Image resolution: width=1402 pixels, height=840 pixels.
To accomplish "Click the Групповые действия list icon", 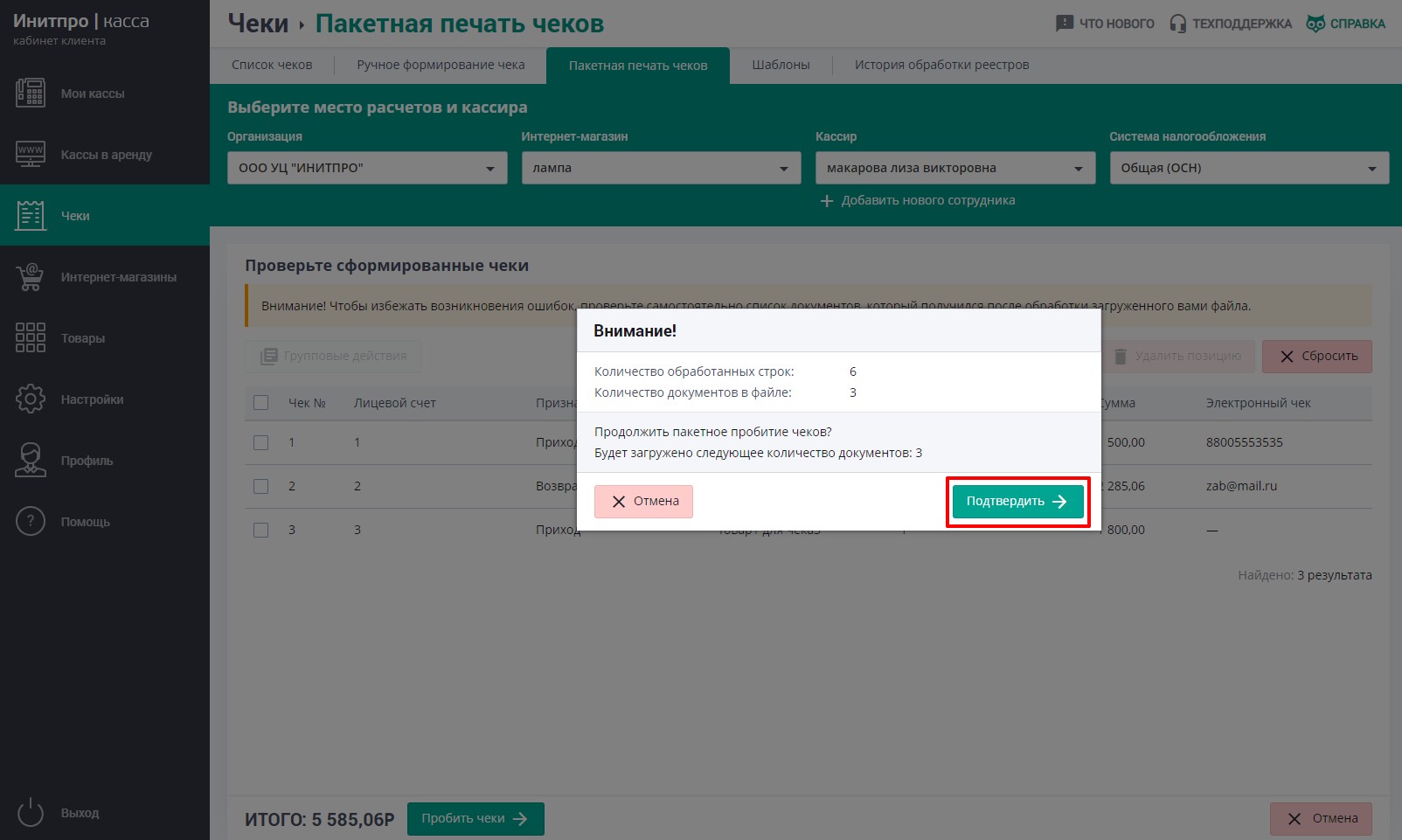I will (269, 356).
